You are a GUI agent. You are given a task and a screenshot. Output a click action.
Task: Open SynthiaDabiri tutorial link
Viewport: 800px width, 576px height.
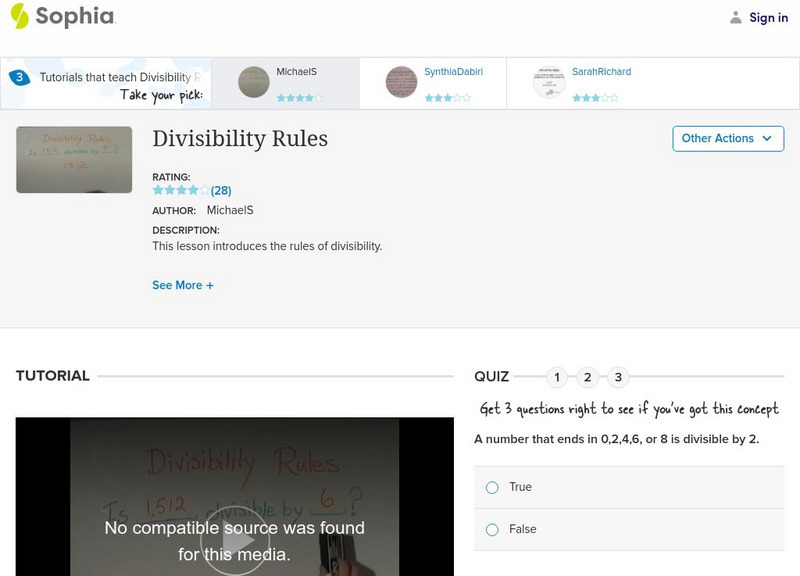[x=453, y=72]
